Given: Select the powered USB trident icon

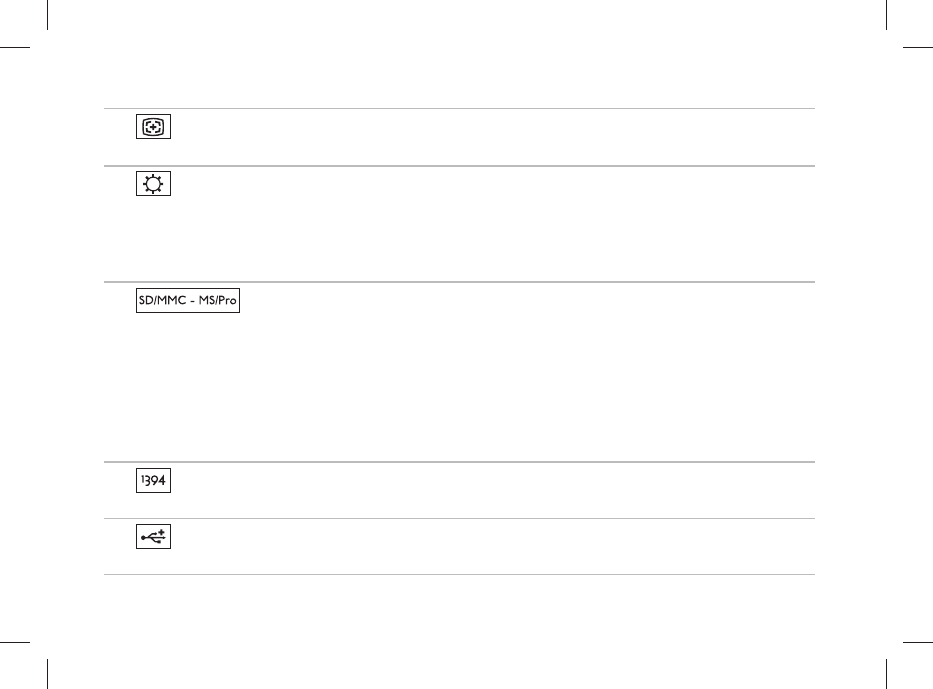Looking at the screenshot, I should (154, 537).
